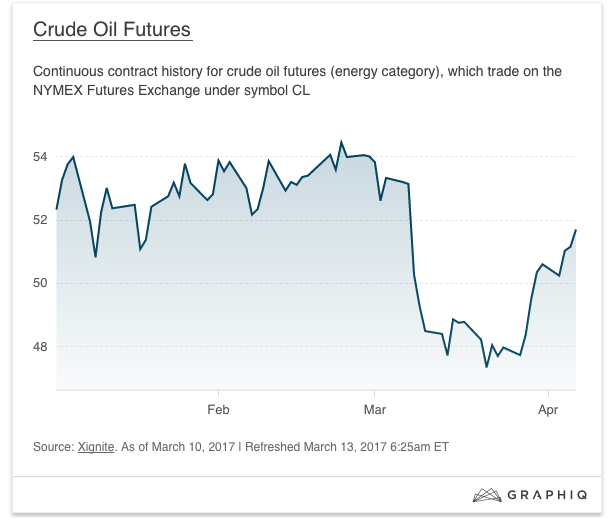Image resolution: width=612 pixels, height=518 pixels.
Task: Open the Crude Oil Futures title link
Action: tap(111, 29)
